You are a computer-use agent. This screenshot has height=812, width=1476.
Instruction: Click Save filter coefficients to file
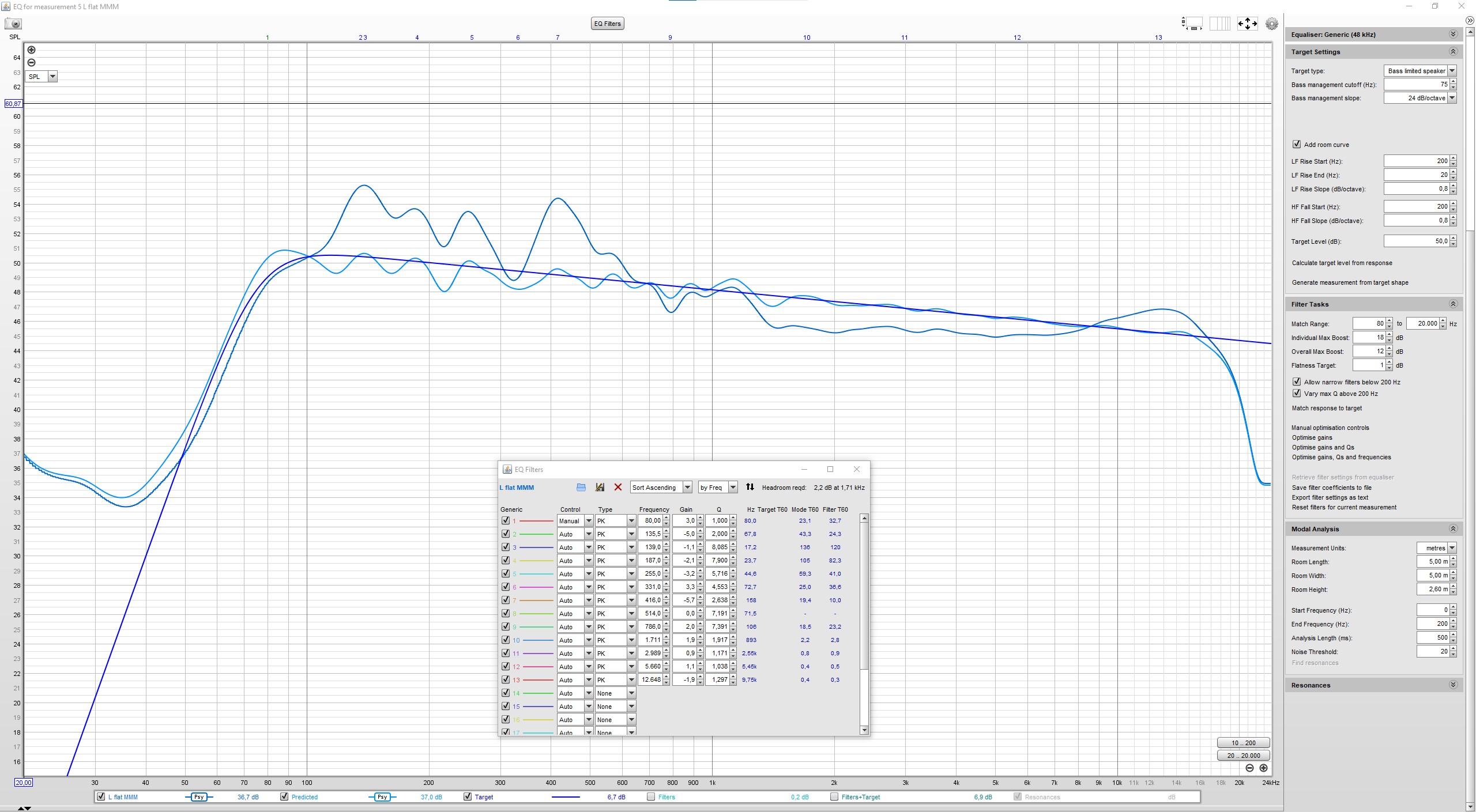click(1331, 488)
